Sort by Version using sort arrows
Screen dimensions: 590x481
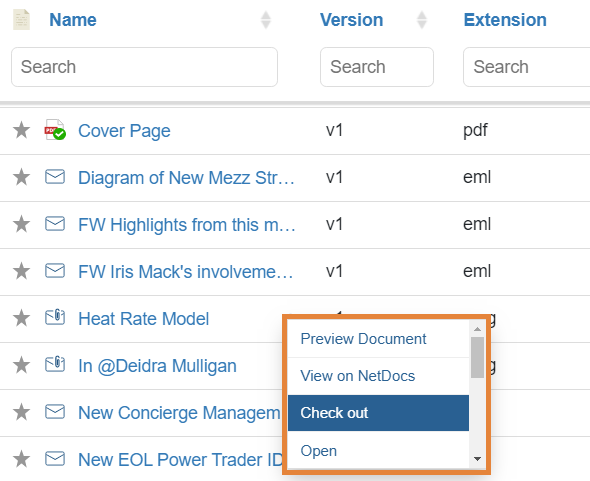click(422, 20)
